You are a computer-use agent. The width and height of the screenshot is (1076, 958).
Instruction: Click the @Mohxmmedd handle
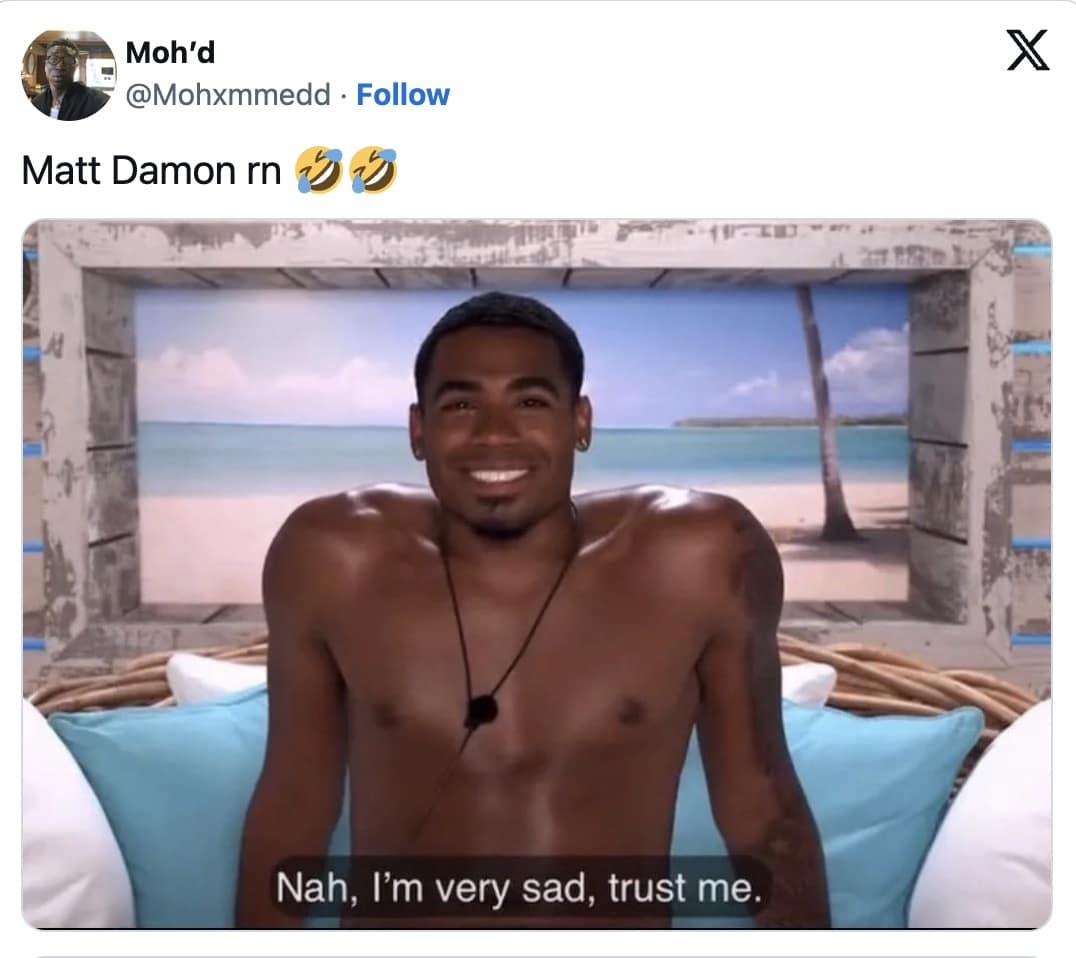[x=228, y=95]
